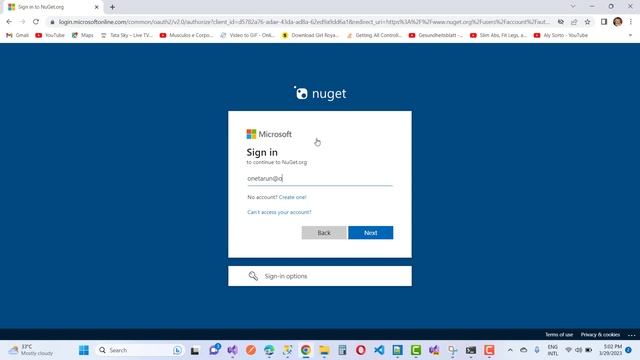This screenshot has width=640, height=360.
Task: Open Terms of use link
Action: click(x=559, y=335)
